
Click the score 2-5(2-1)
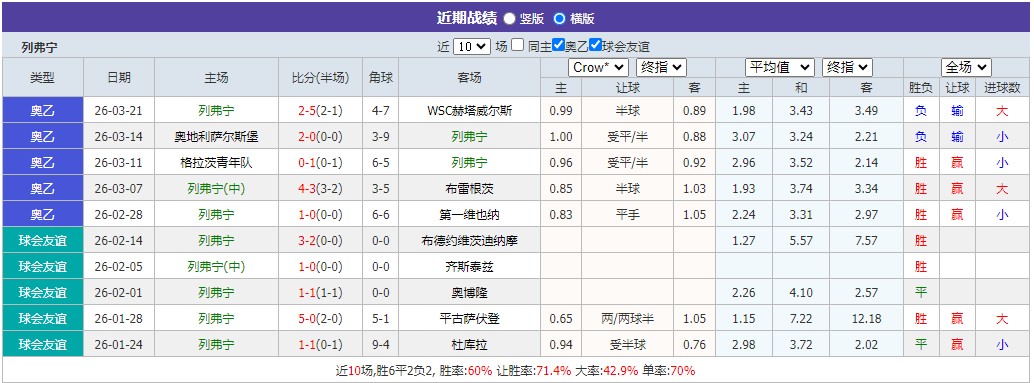(320, 111)
